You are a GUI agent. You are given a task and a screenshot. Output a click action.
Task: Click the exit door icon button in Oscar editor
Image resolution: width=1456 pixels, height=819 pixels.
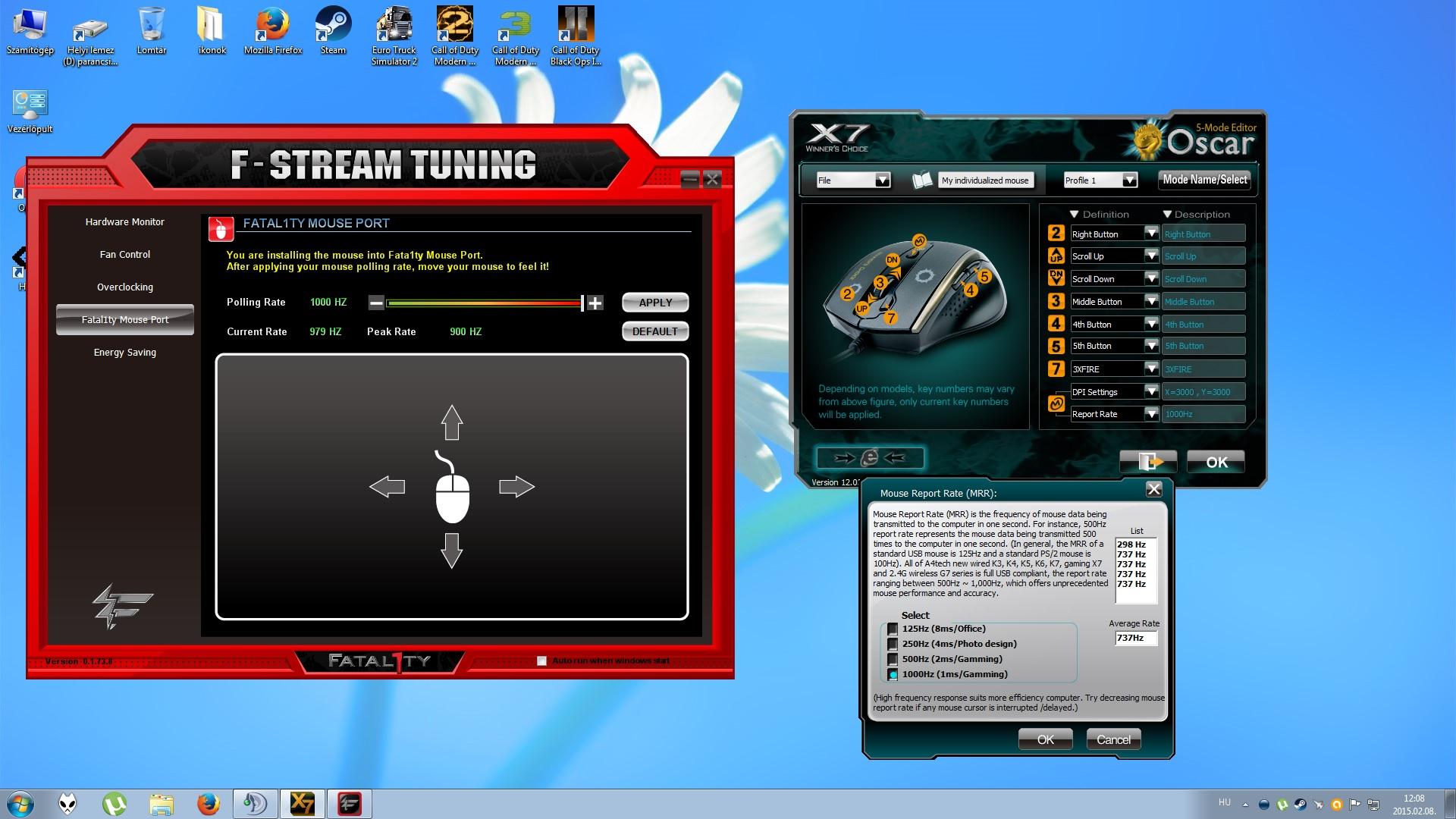click(x=1148, y=461)
